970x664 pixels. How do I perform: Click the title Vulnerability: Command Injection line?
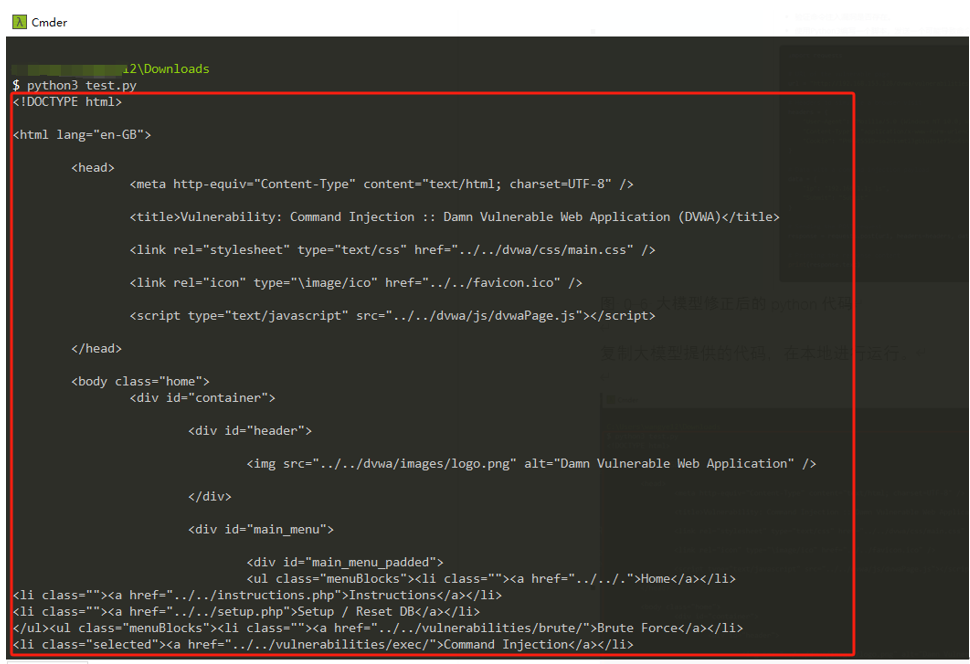[x=454, y=217]
